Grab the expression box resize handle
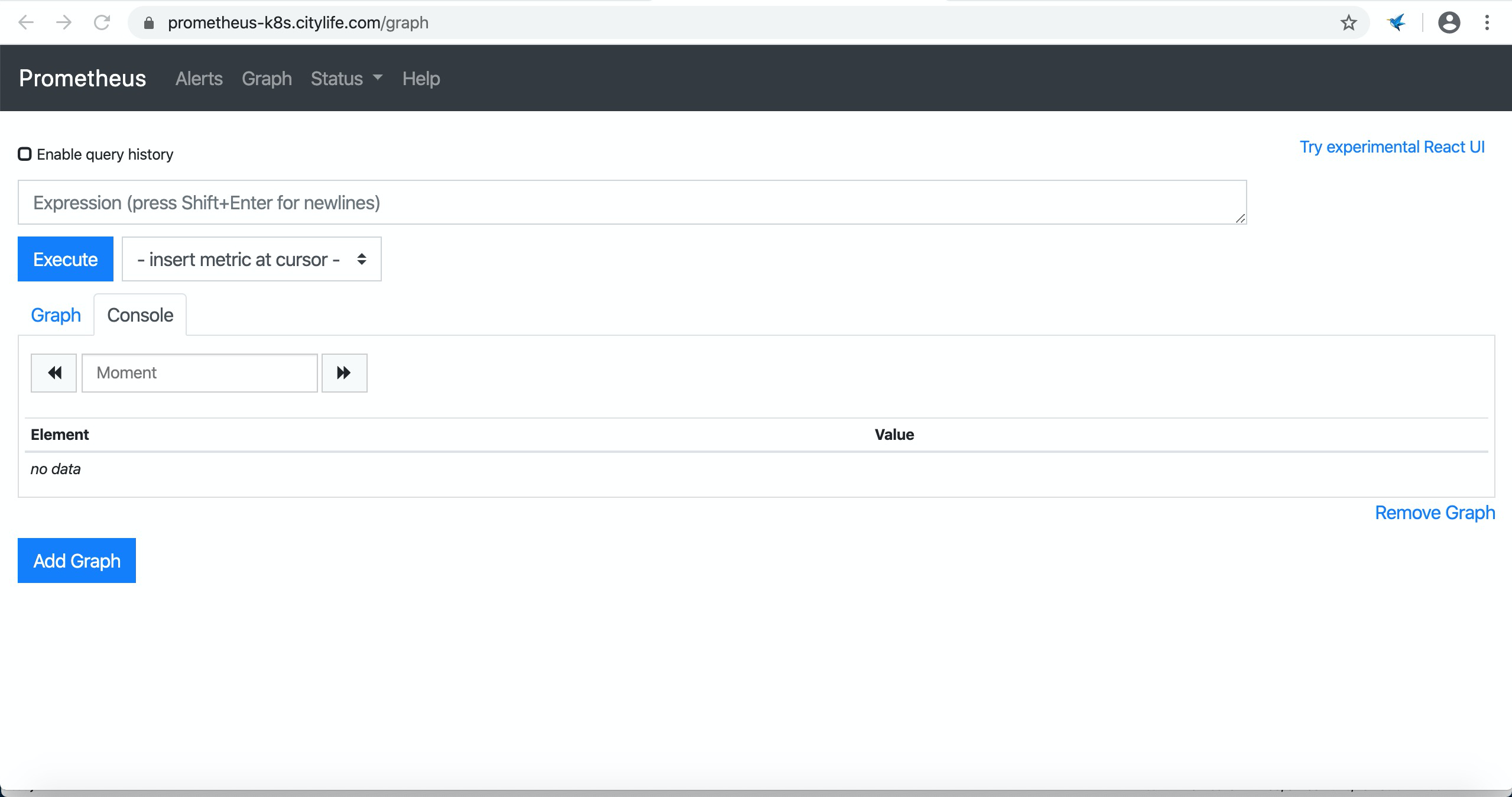 coord(1240,218)
